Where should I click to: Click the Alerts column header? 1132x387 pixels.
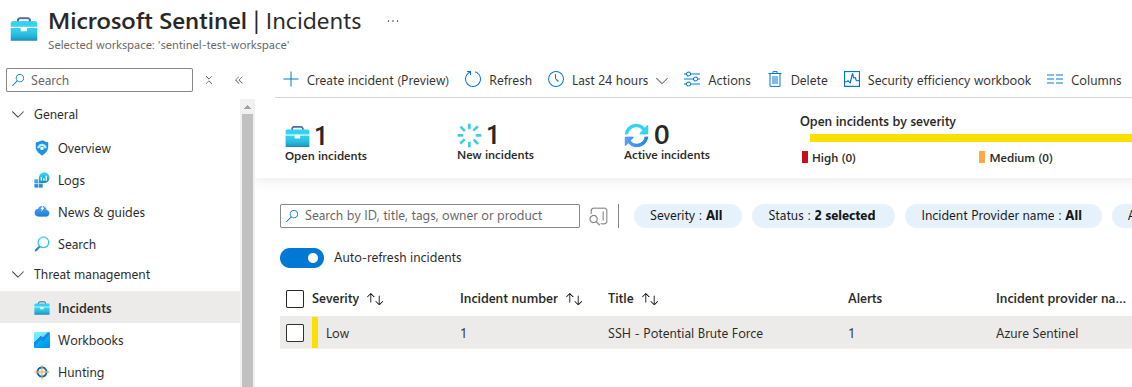pos(864,299)
